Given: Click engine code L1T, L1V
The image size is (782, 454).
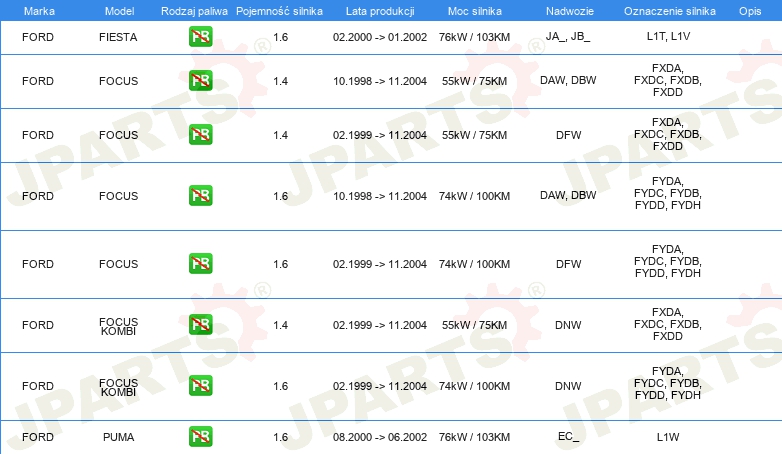Looking at the screenshot, I should click(x=668, y=36).
